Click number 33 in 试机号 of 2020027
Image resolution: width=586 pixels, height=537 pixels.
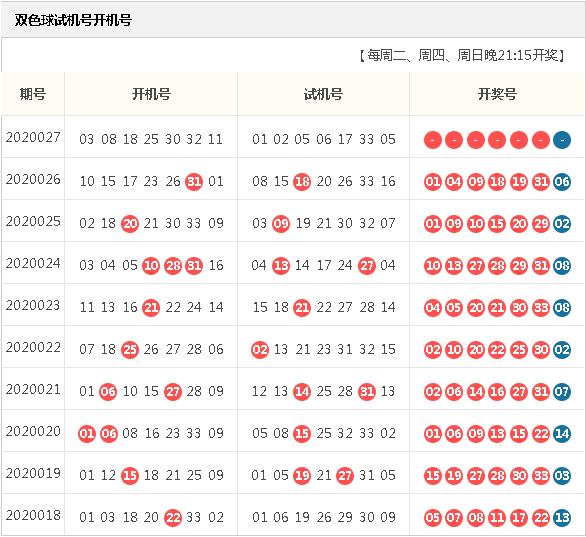(366, 139)
